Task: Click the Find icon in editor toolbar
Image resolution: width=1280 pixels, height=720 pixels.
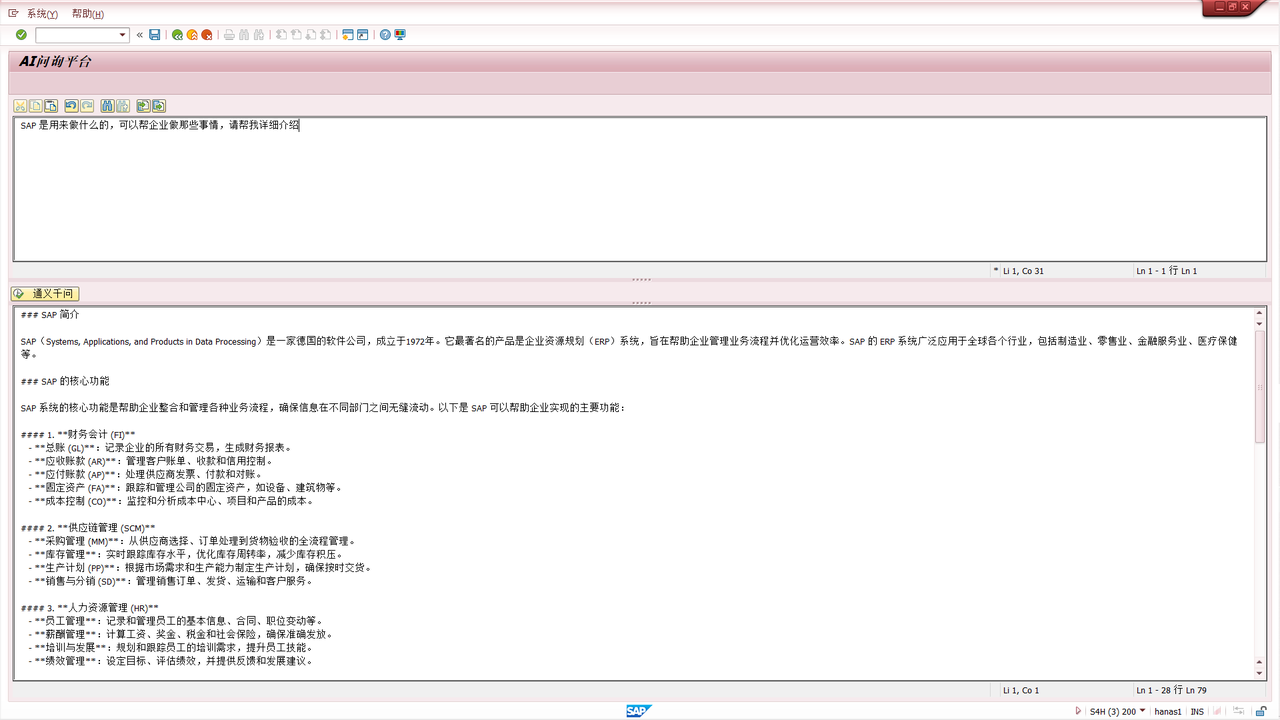Action: tap(107, 106)
